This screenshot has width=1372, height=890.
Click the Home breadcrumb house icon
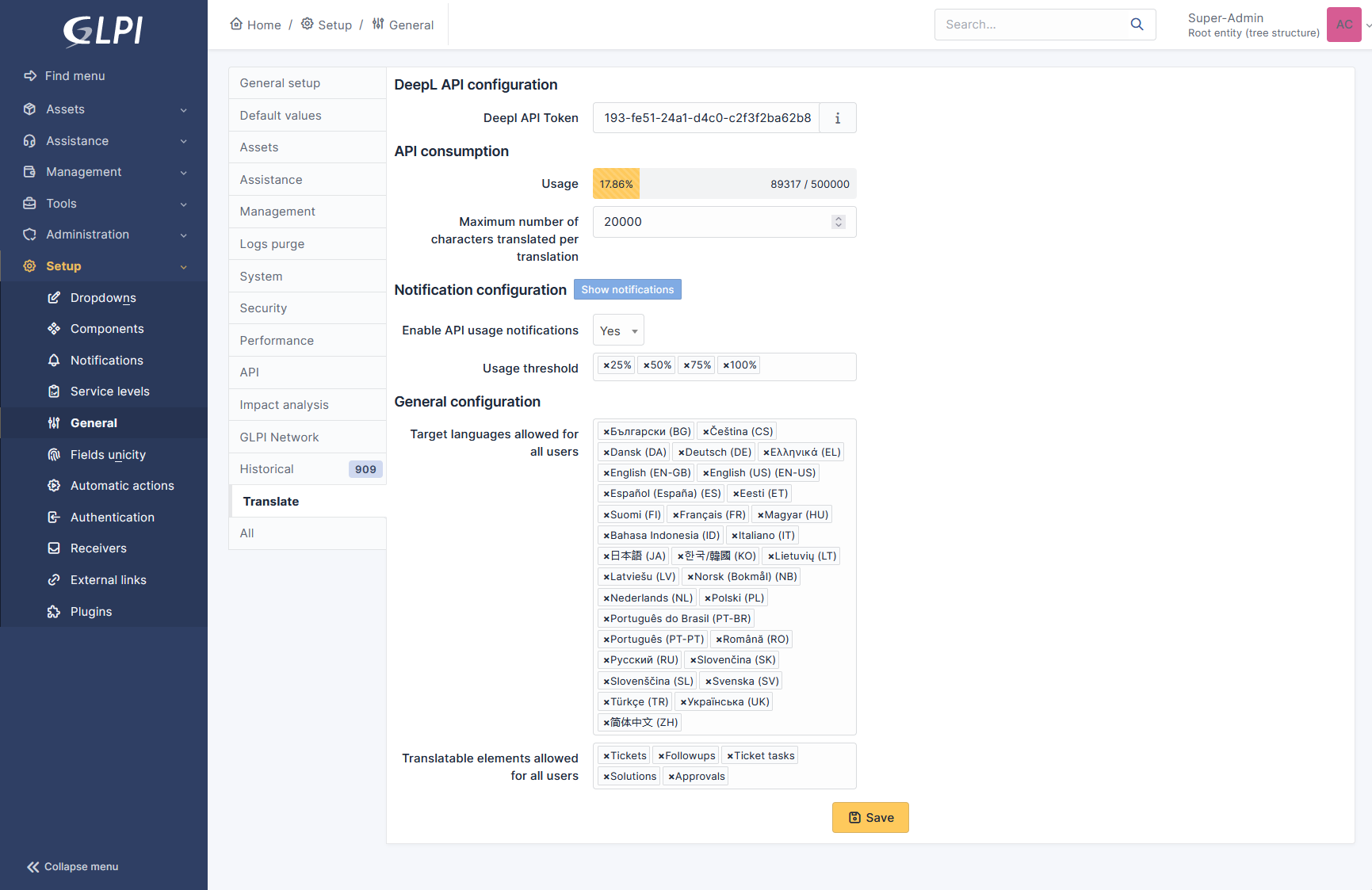[236, 24]
